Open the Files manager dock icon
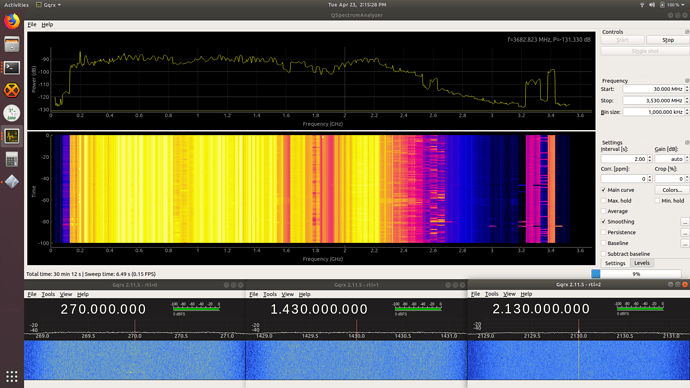690x388 pixels. coord(12,44)
